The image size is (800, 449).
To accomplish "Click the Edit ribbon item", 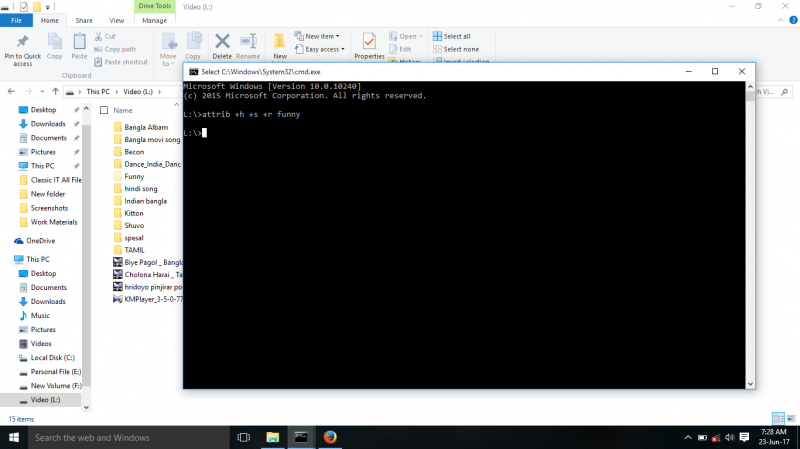I will point(400,49).
